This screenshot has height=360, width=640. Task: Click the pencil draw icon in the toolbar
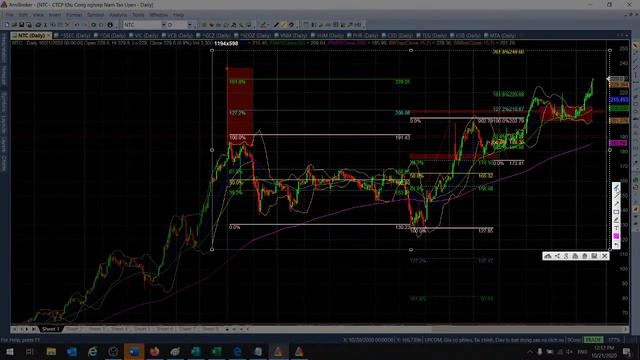pyautogui.click(x=276, y=25)
